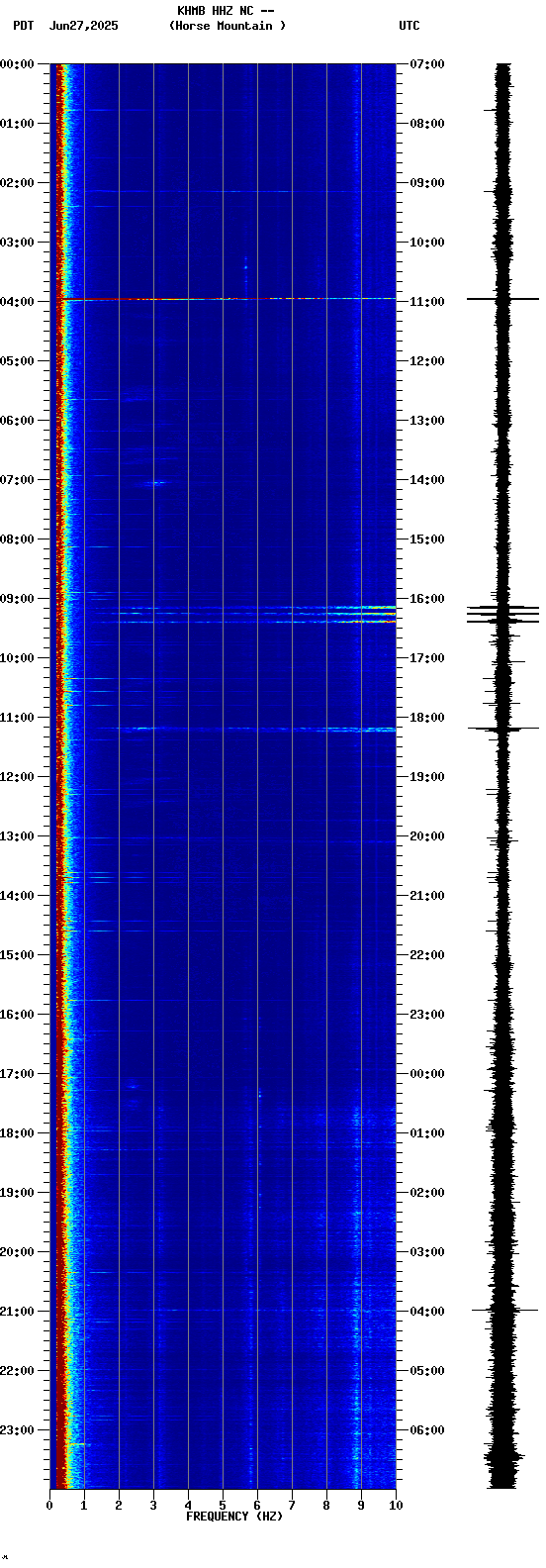Click the PDT time label '11:00'
The image size is (546, 1568).
[17, 718]
